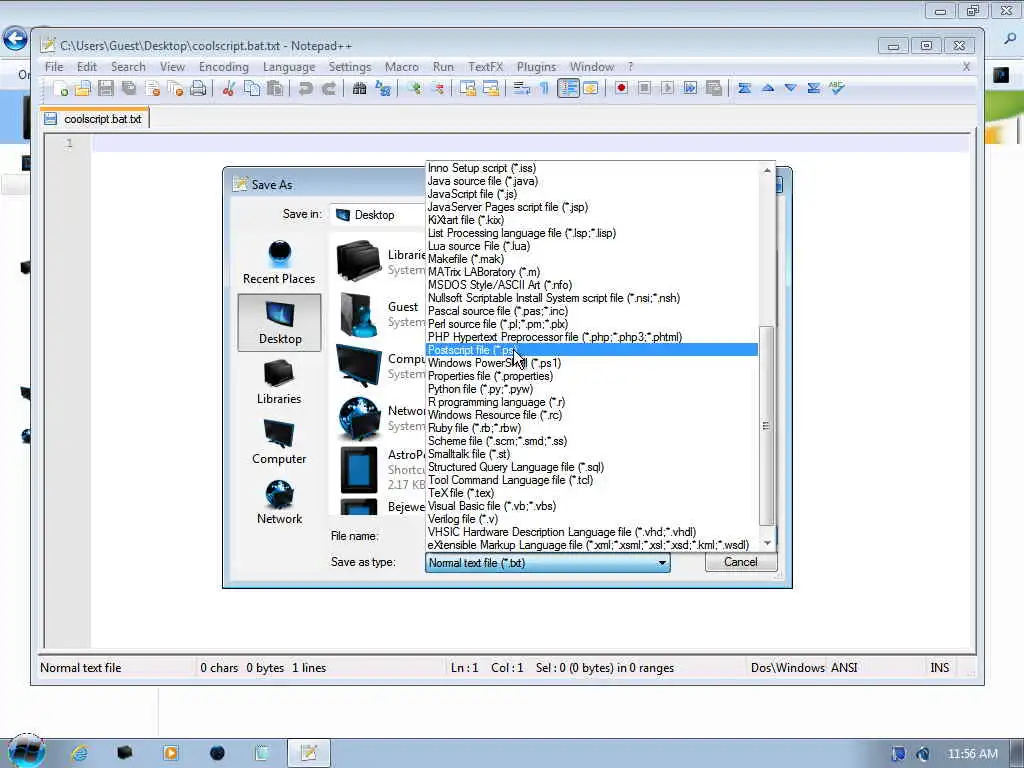The width and height of the screenshot is (1024, 768).
Task: Click the Zoom In toolbar icon
Action: [414, 88]
